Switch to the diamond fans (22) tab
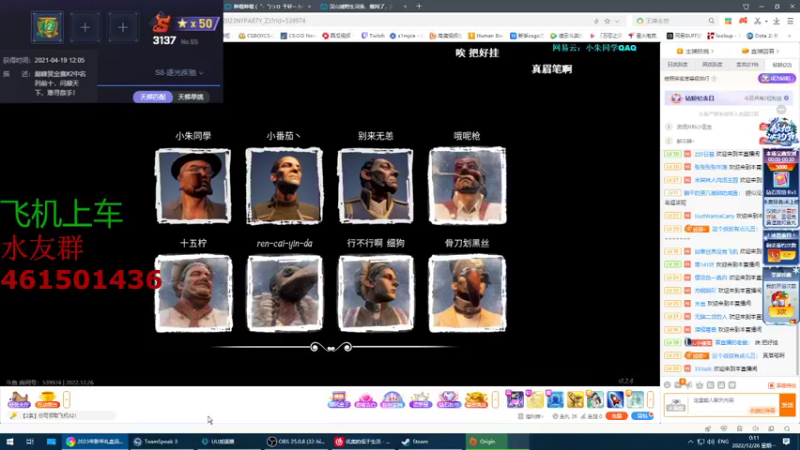Screen dimensions: 800x450 click(x=781, y=65)
